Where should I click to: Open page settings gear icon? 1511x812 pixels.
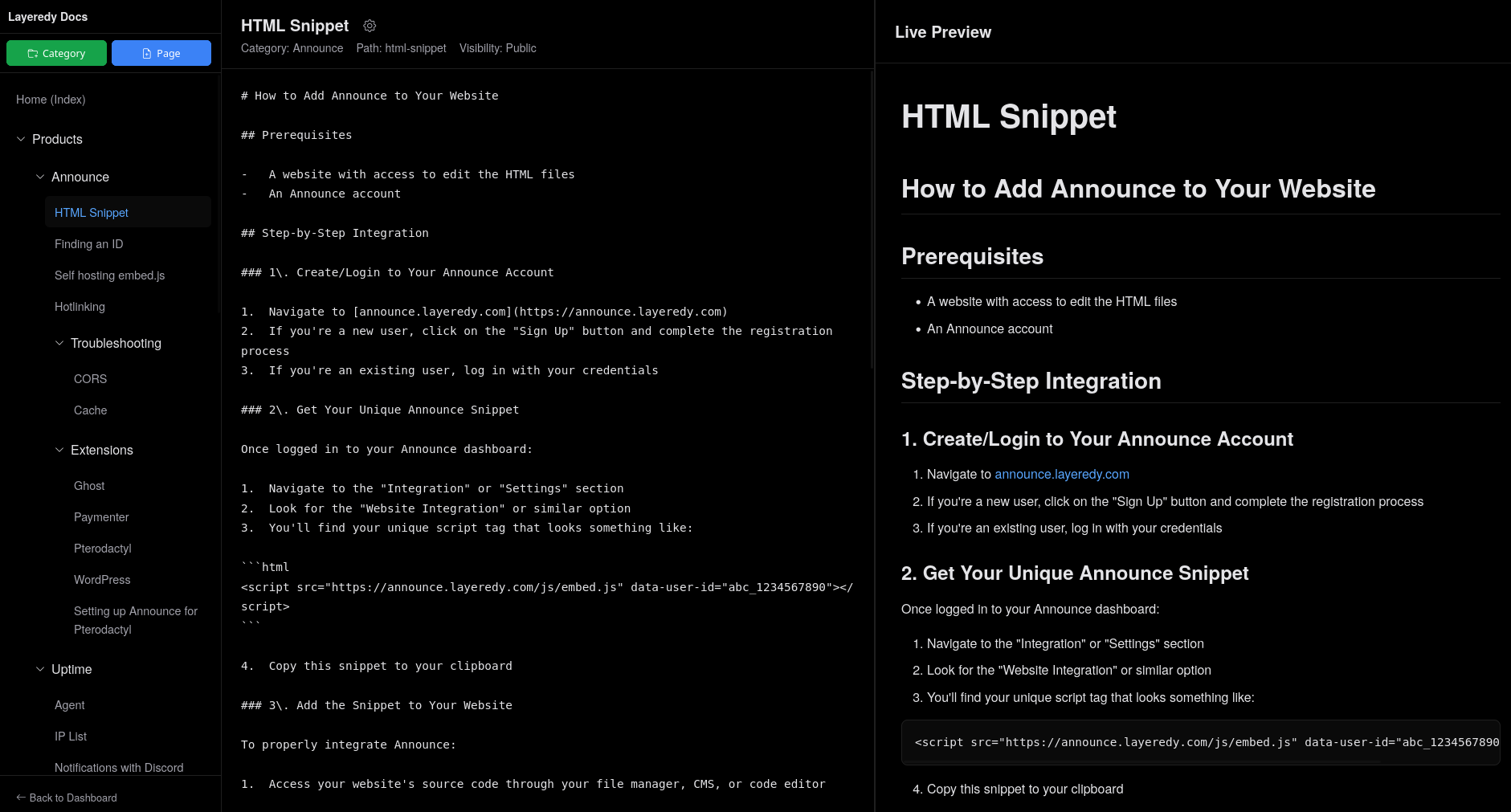coord(370,26)
